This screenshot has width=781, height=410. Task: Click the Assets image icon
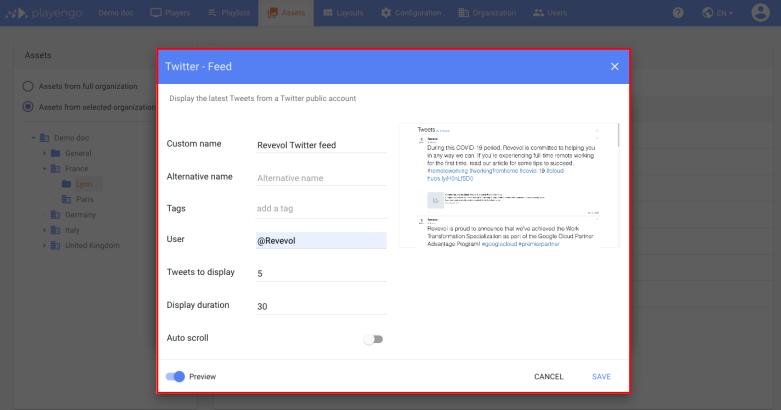pyautogui.click(x=272, y=13)
